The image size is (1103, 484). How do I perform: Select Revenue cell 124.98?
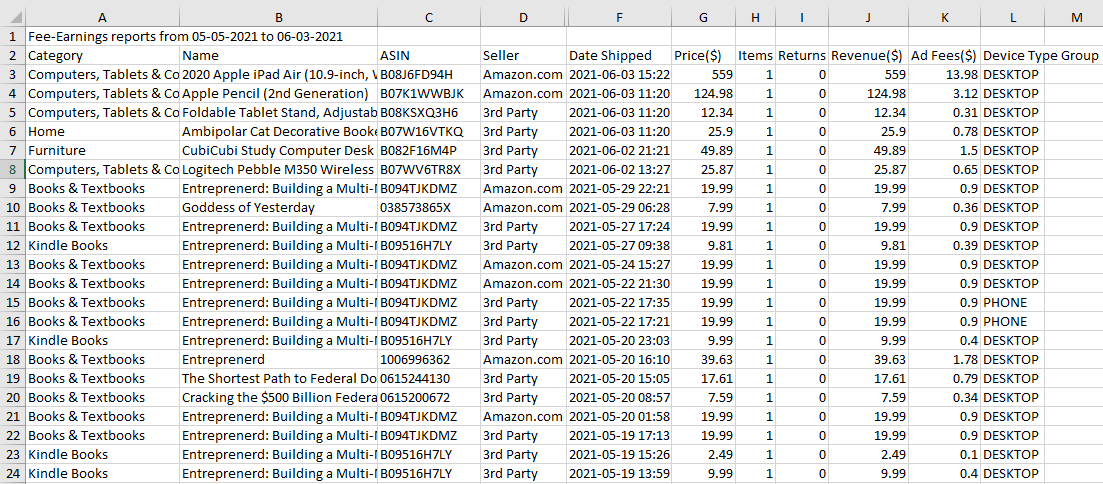869,94
